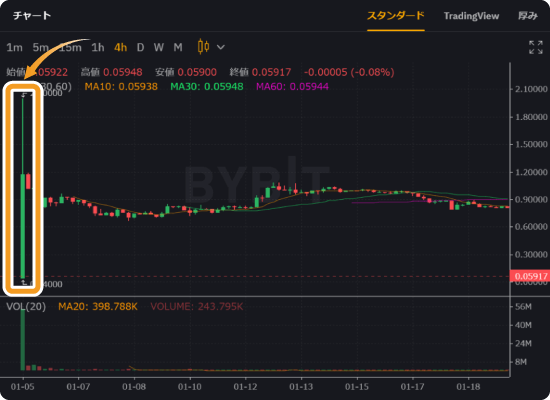Viewport: 550px width, 400px height.
Task: Click the MA20: 398.788K volume label
Action: [x=98, y=307]
